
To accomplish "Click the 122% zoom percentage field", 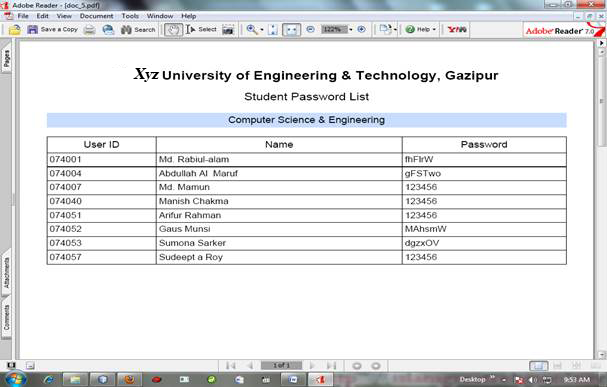I will coord(333,29).
